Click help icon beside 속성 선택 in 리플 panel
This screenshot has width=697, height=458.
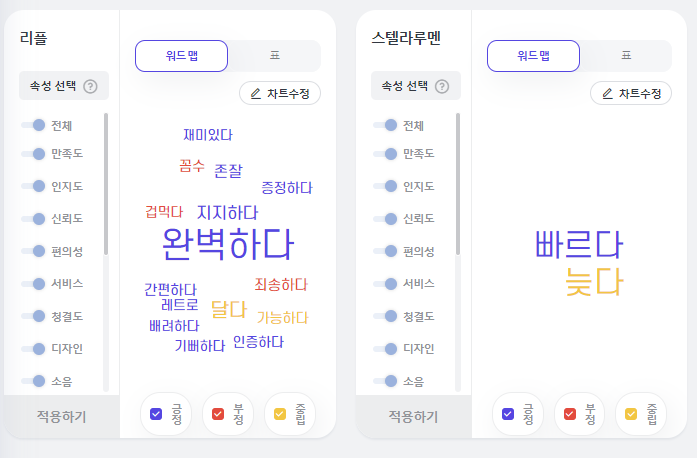(x=90, y=86)
